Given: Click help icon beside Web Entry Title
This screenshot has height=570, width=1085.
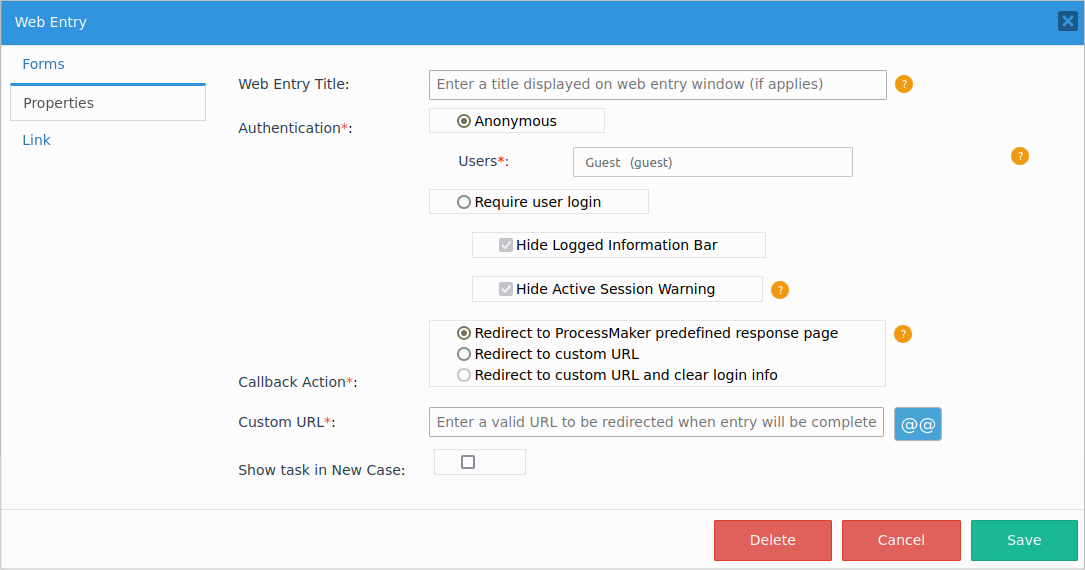Looking at the screenshot, I should click(903, 84).
